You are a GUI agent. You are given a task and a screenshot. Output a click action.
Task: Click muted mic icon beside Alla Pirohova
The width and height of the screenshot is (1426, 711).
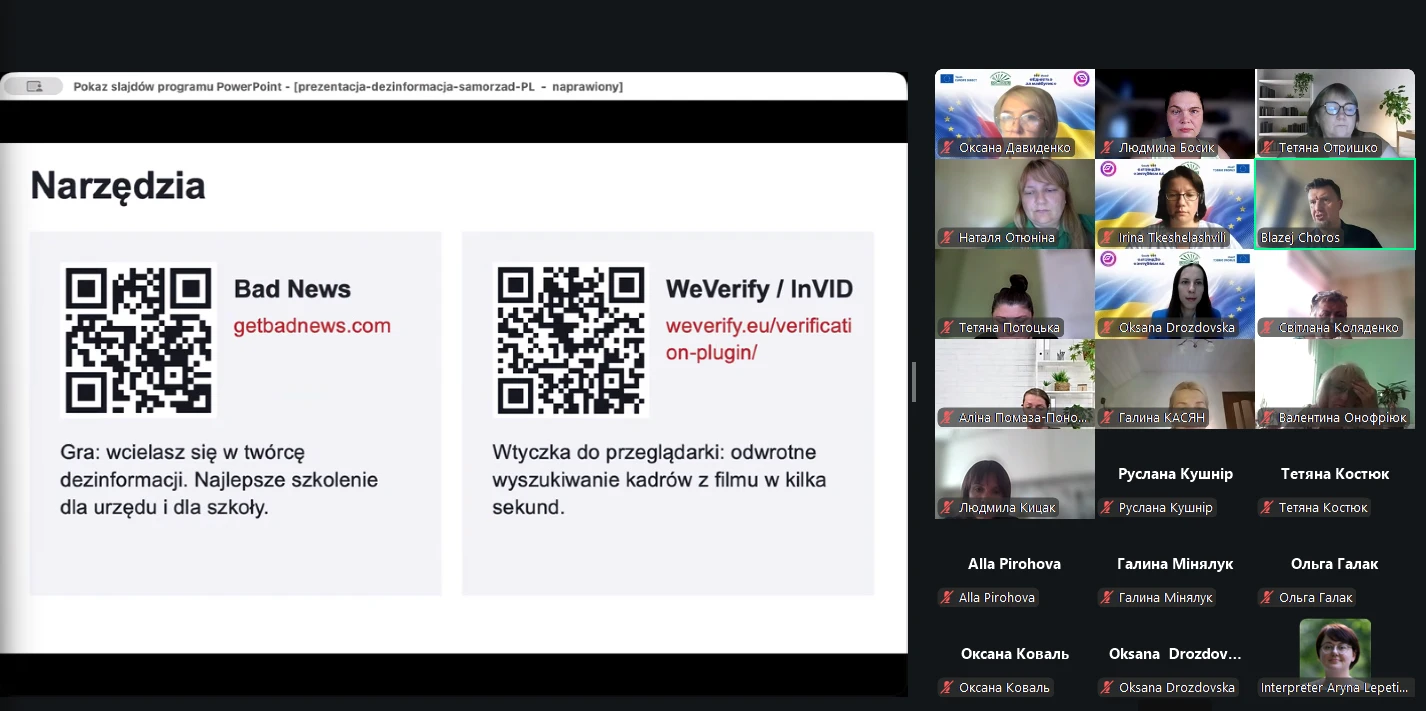tap(947, 598)
